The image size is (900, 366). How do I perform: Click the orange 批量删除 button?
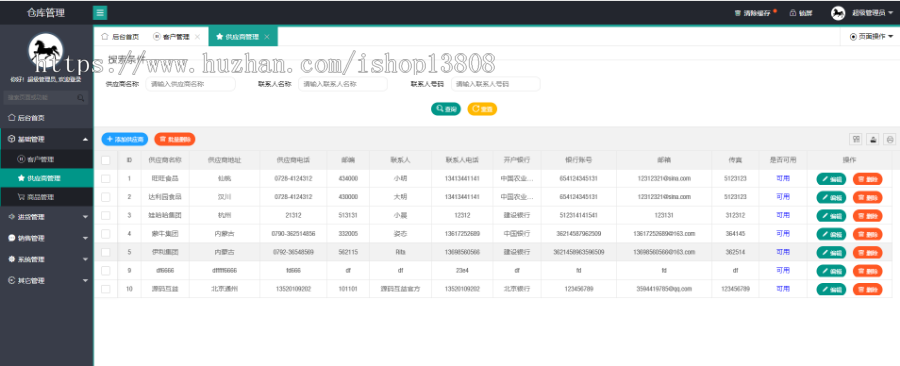pyautogui.click(x=175, y=139)
